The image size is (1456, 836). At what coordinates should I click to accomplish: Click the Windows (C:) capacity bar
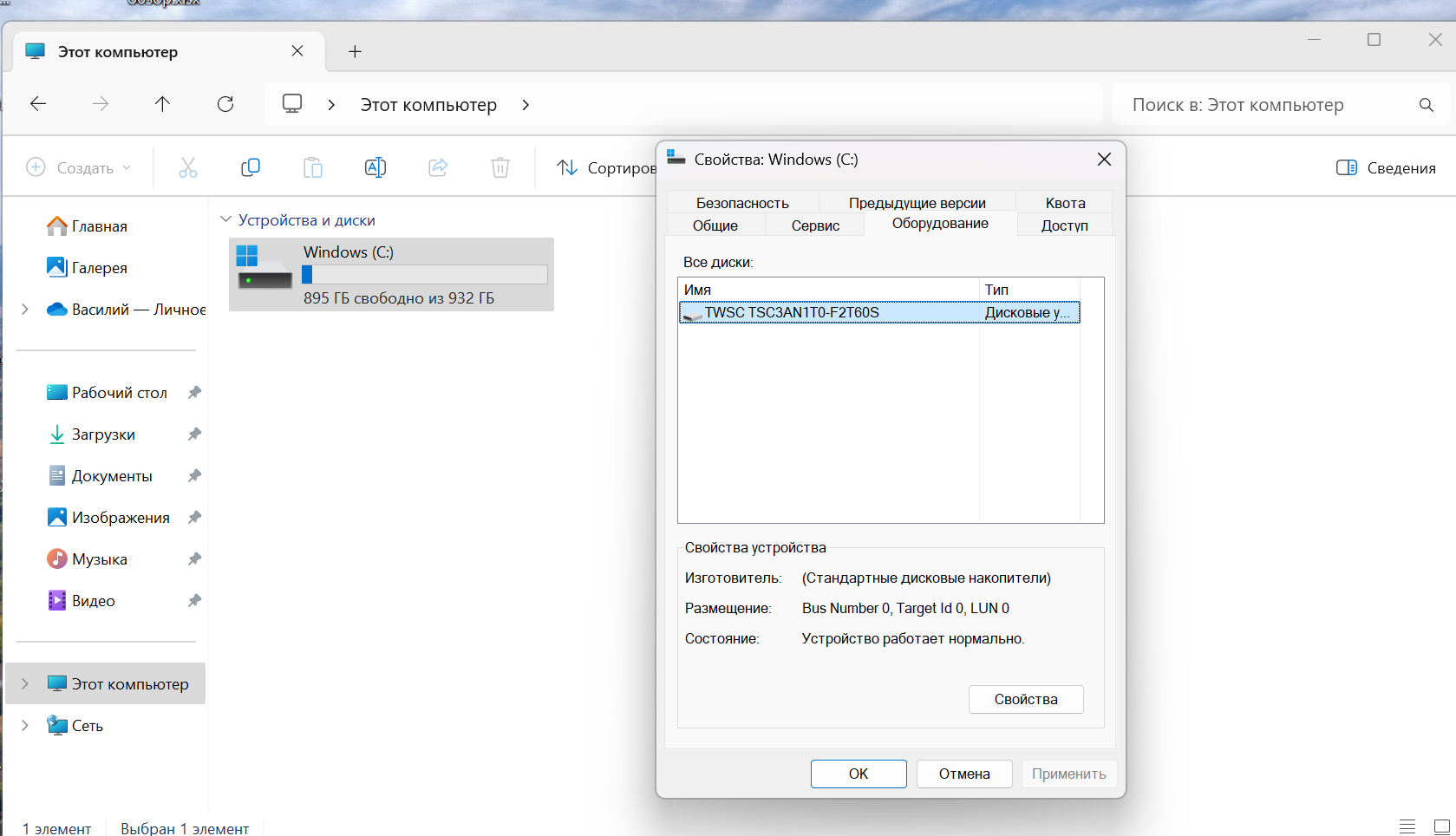click(x=425, y=274)
